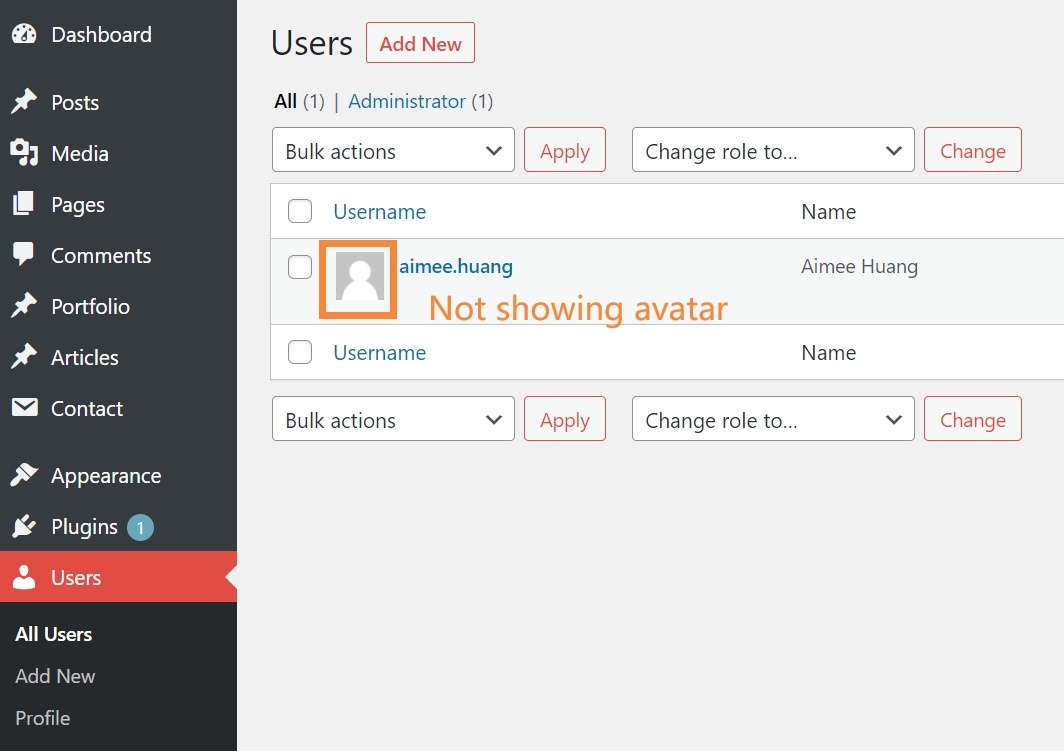
Task: Open Media via its camera icon
Action: click(24, 153)
